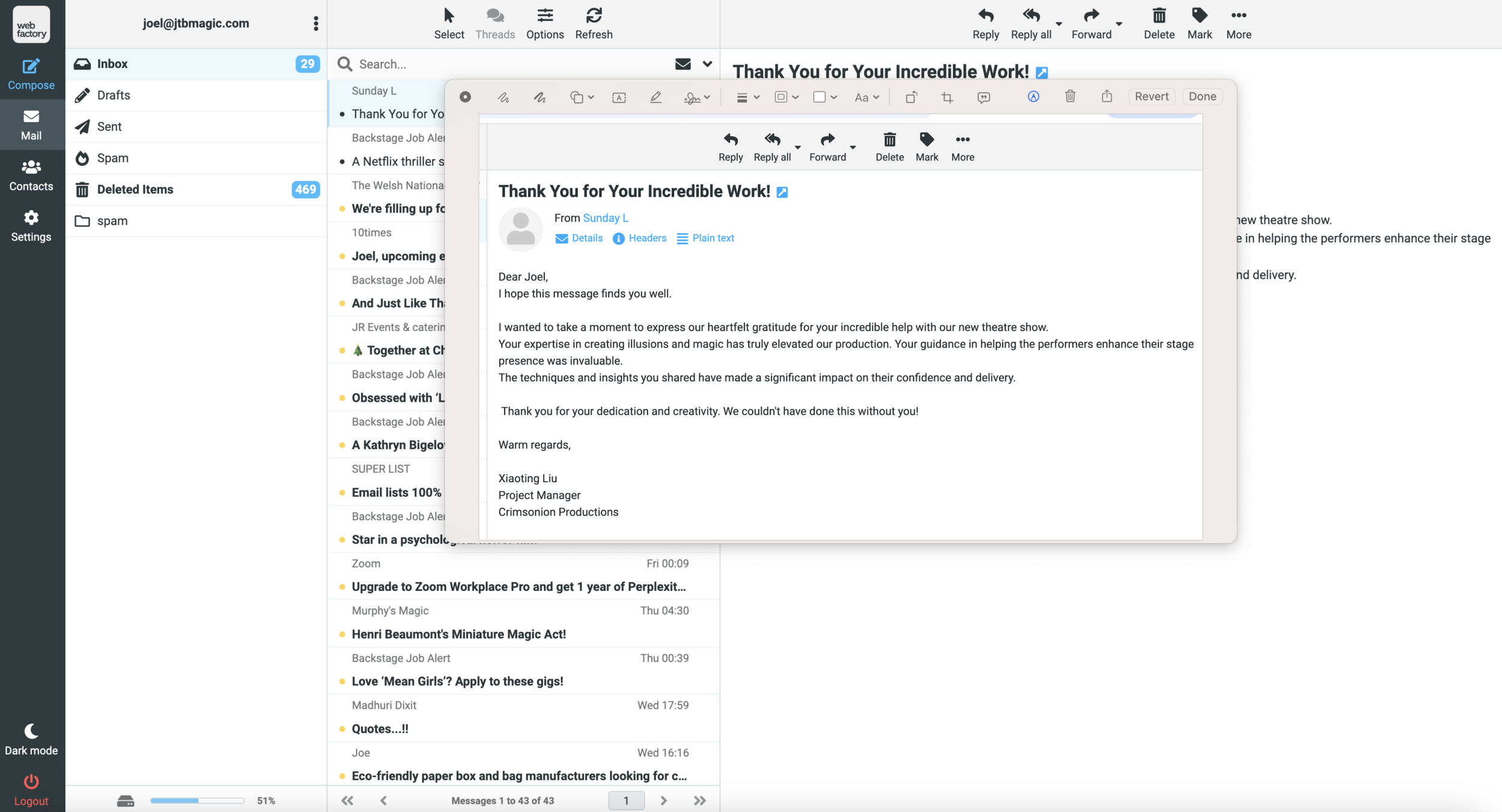Click the image description speech-bubble icon
The height and width of the screenshot is (812, 1502).
[984, 97]
